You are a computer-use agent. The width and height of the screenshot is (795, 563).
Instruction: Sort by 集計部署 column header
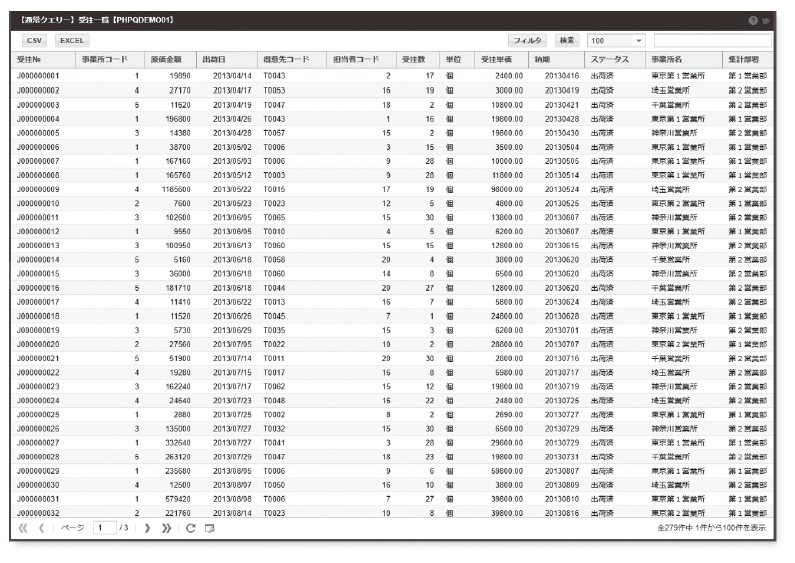(x=747, y=60)
